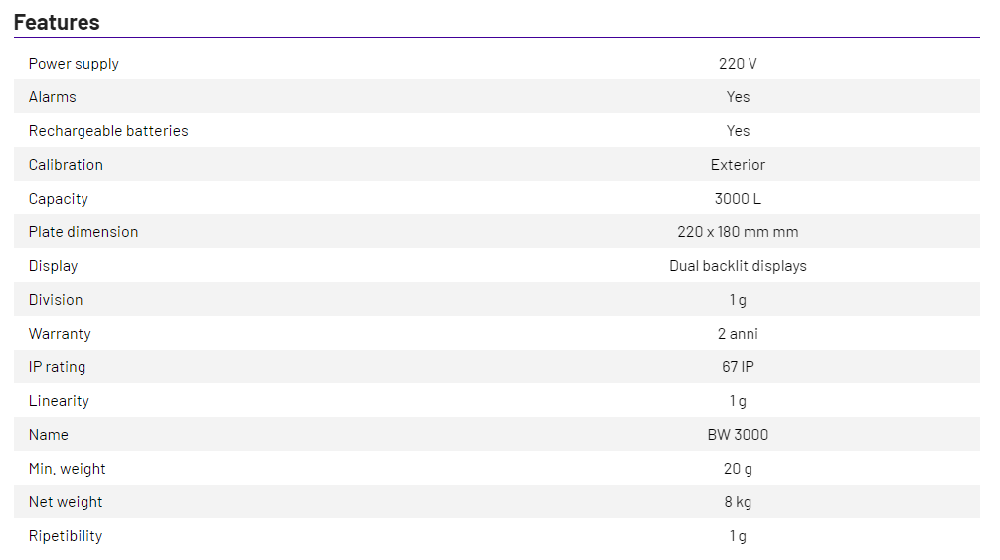Viewport: 1000px width, 560px height.
Task: Click the Rechargeable batteries label
Action: [109, 131]
